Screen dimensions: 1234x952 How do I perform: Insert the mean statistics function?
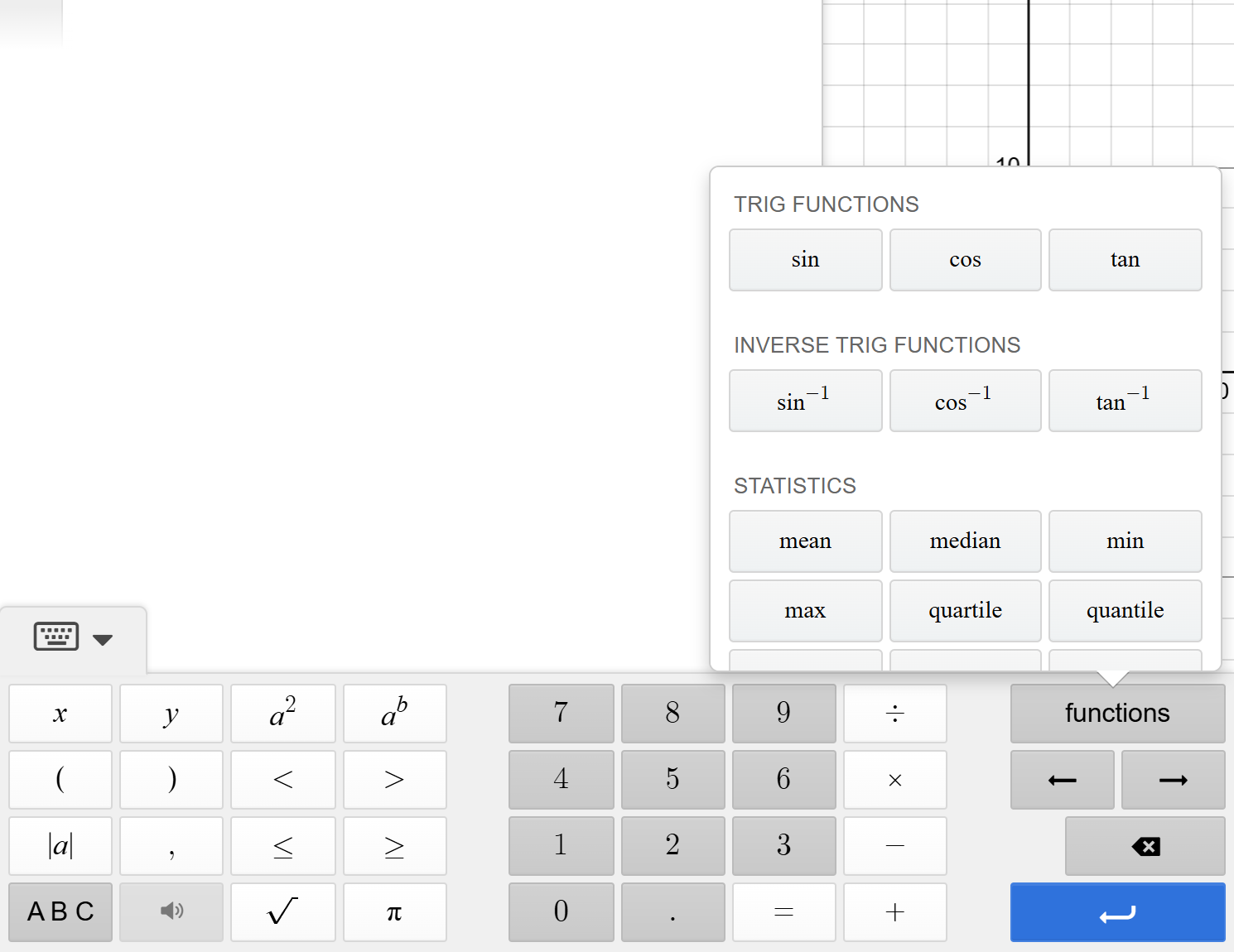pyautogui.click(x=804, y=541)
